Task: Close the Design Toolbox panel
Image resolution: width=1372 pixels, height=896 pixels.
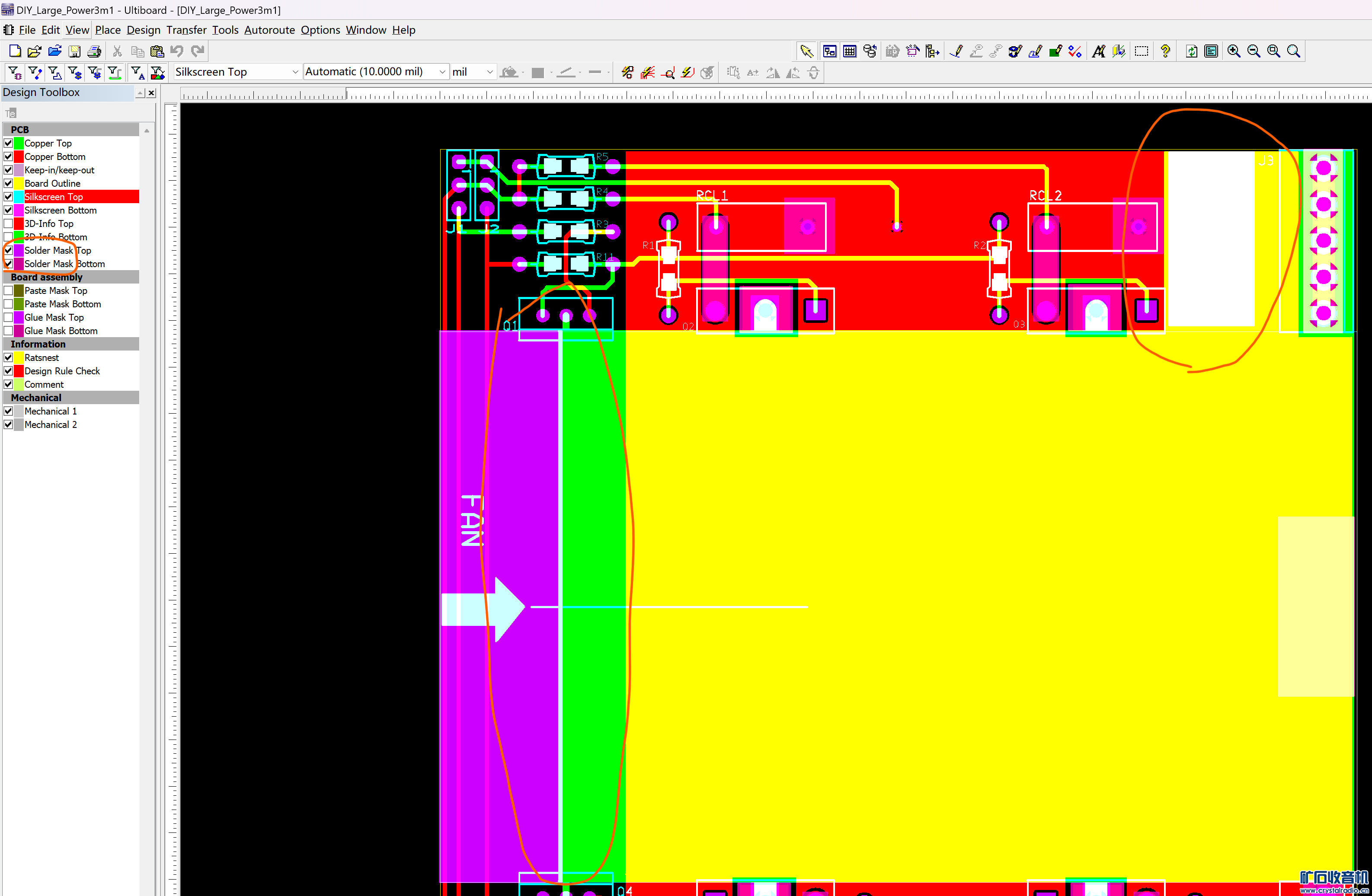Action: [x=152, y=93]
